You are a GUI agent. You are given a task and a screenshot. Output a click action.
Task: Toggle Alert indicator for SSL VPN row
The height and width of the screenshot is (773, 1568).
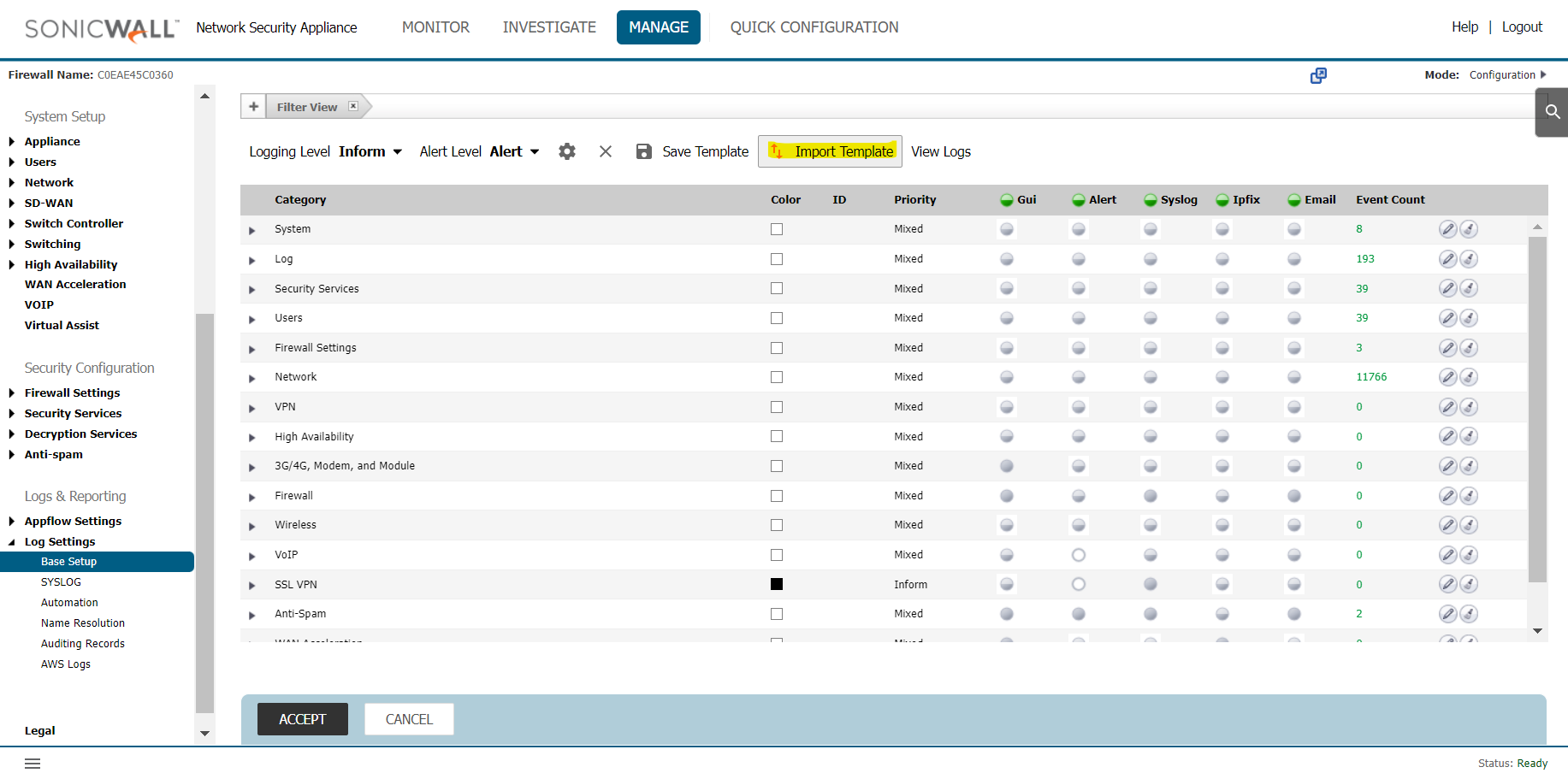click(1079, 584)
